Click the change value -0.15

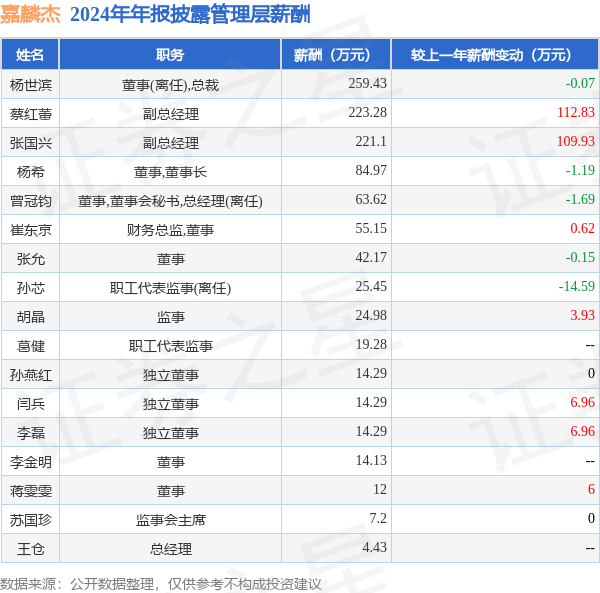(x=580, y=257)
